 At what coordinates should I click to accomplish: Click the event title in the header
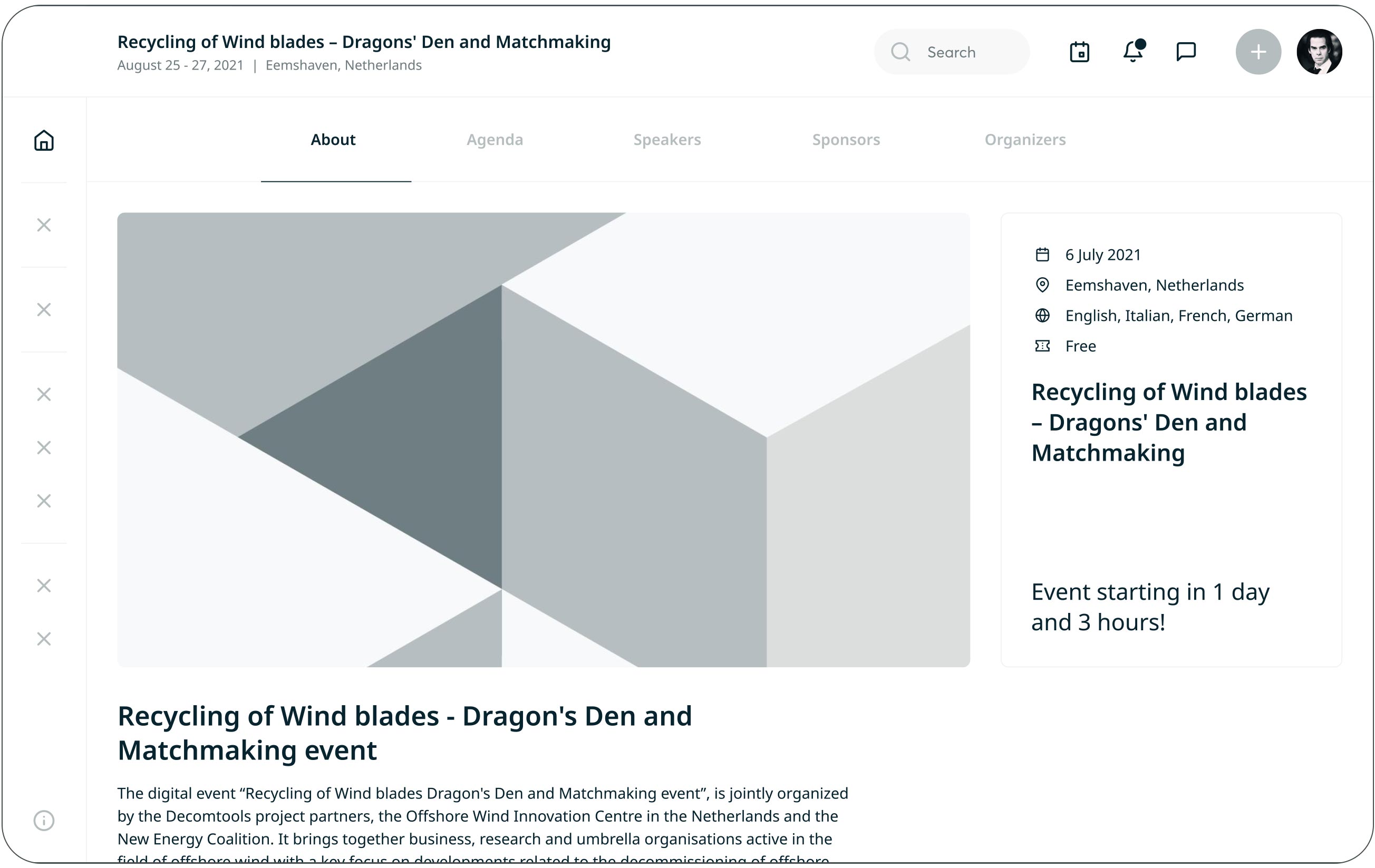[364, 42]
